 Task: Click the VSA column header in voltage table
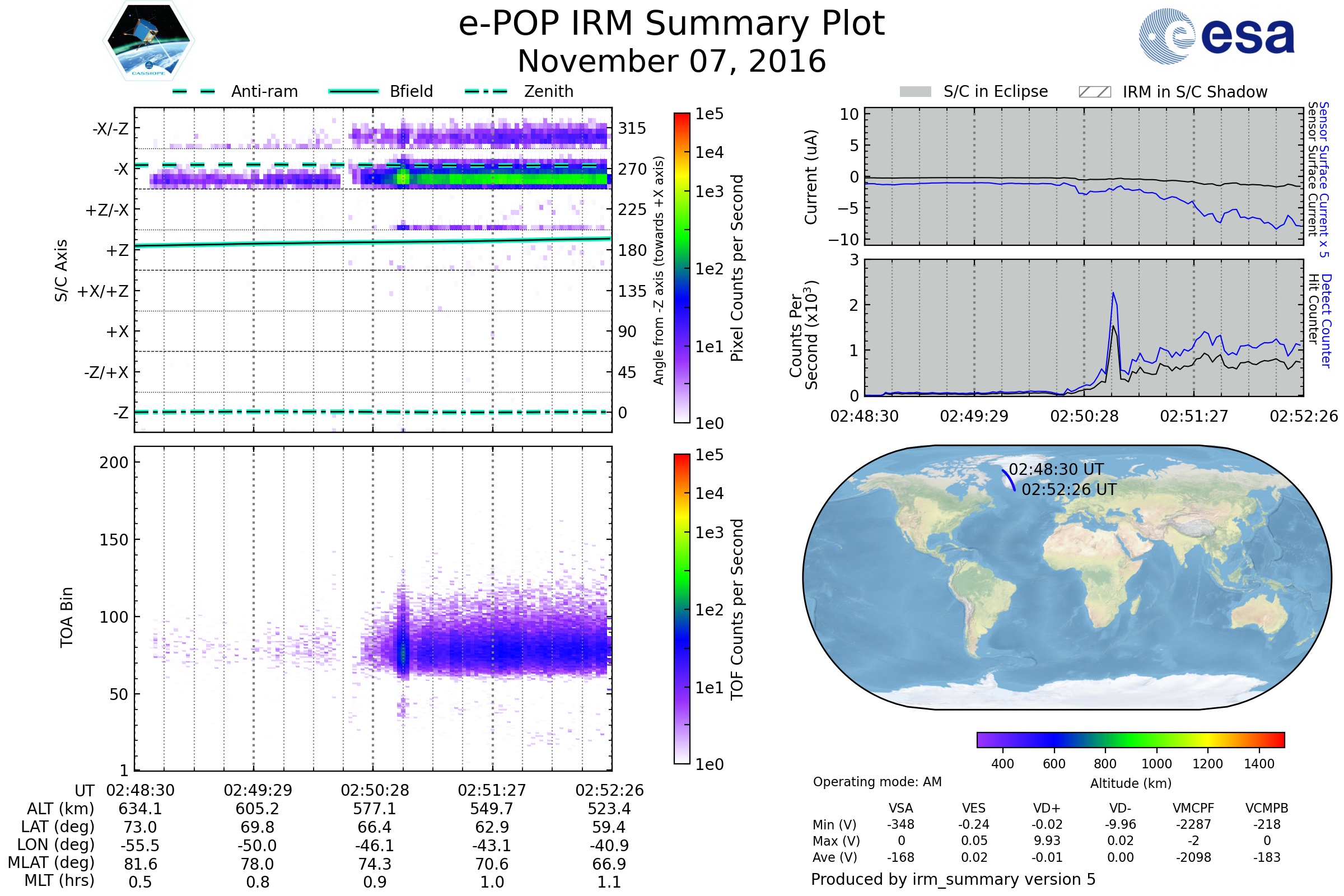[900, 808]
